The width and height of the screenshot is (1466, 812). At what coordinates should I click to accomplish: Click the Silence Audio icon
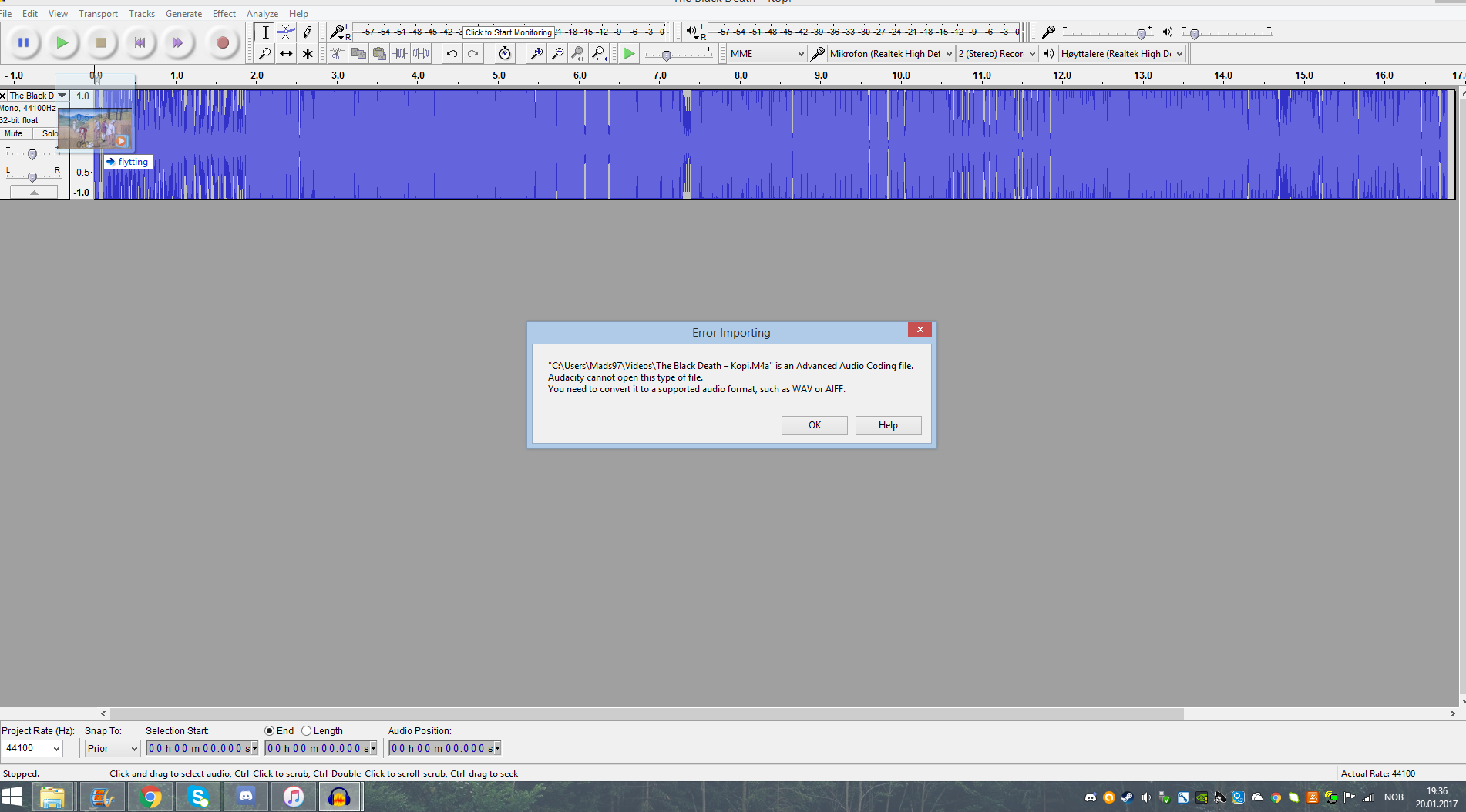[421, 53]
